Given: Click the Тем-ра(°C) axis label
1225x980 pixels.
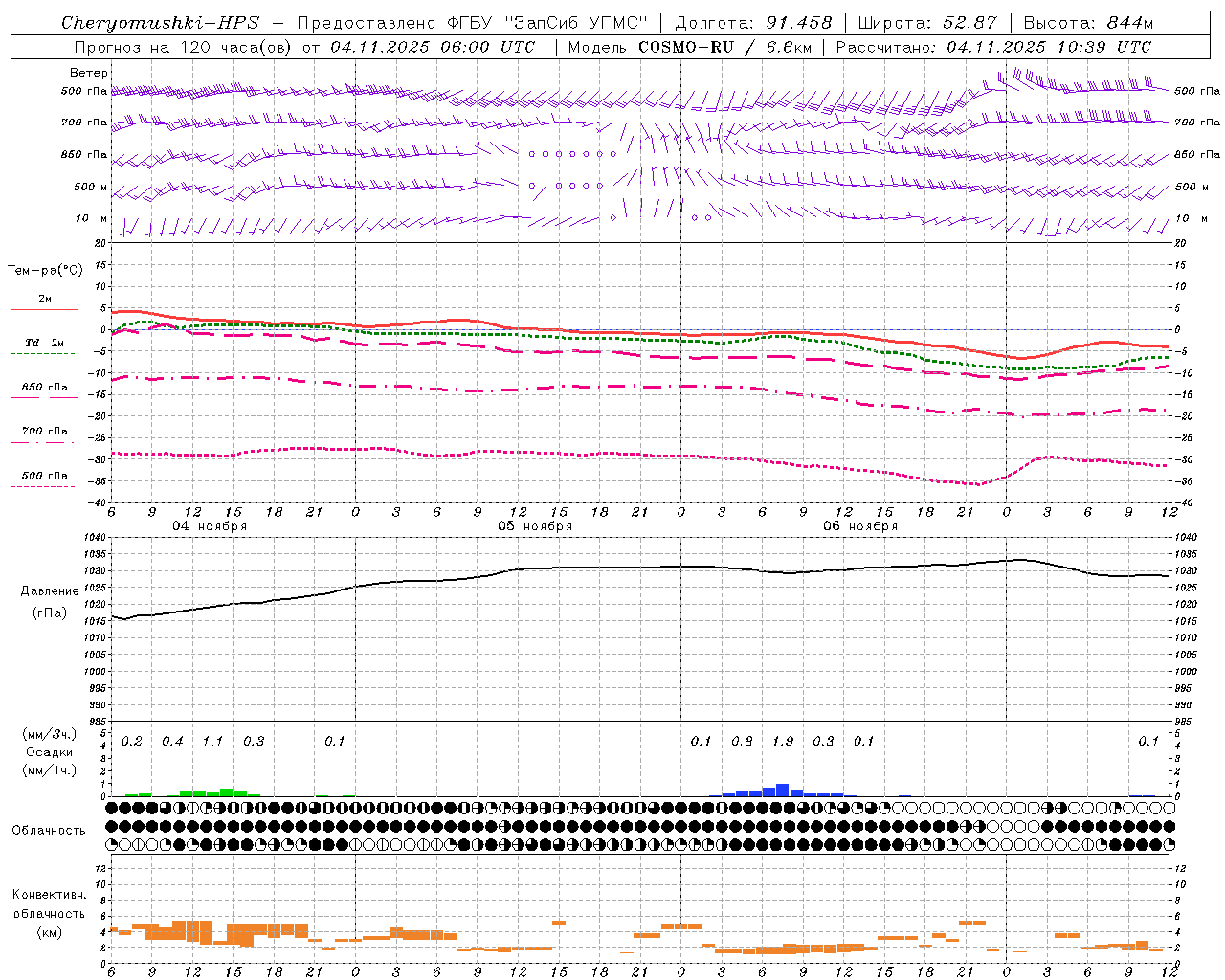Looking at the screenshot, I should coord(45,271).
